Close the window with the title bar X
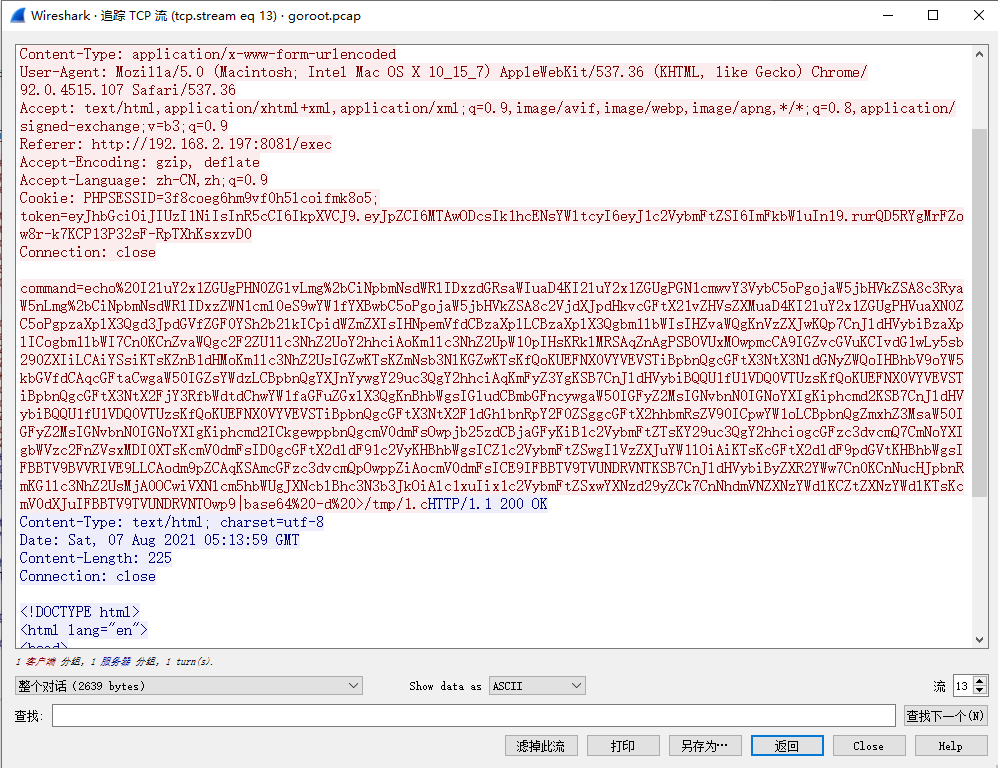The height and width of the screenshot is (768, 998). pos(979,15)
